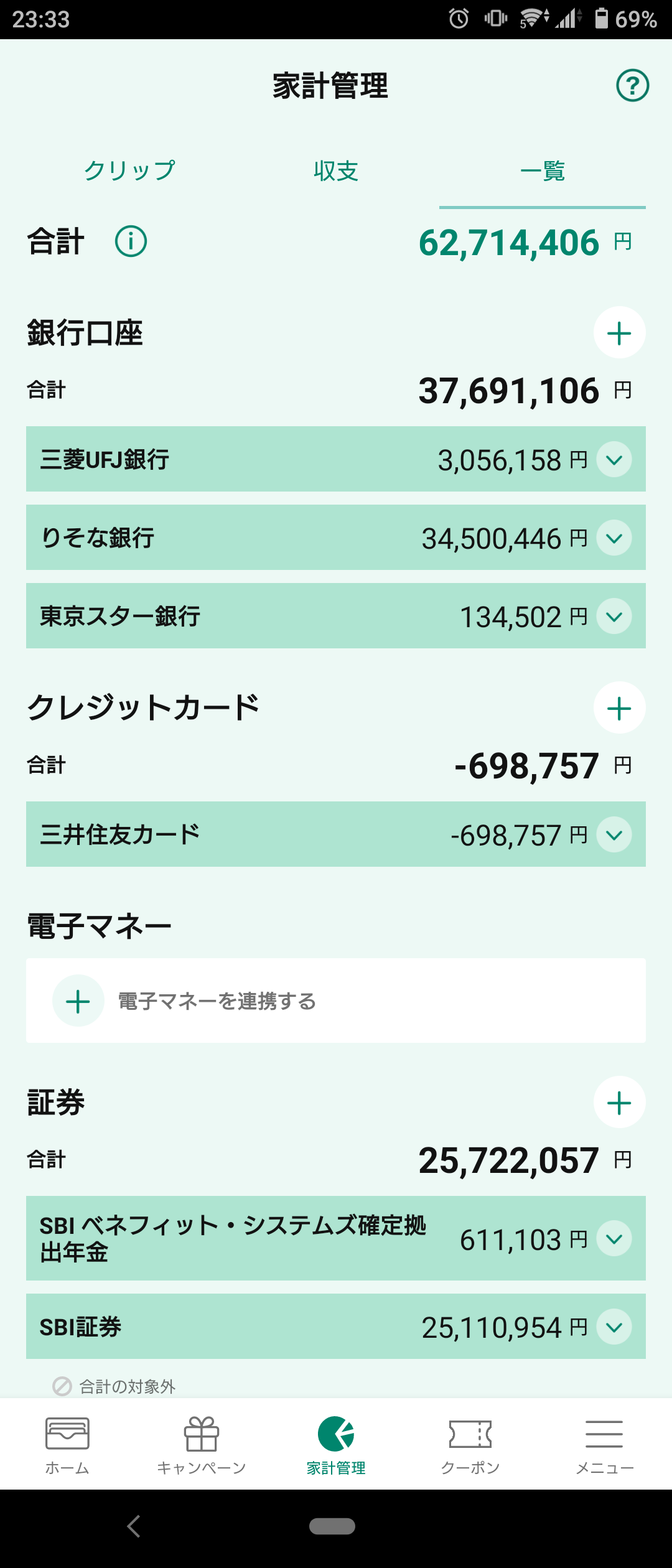Go to ホーム in bottom navigation

[67, 1446]
